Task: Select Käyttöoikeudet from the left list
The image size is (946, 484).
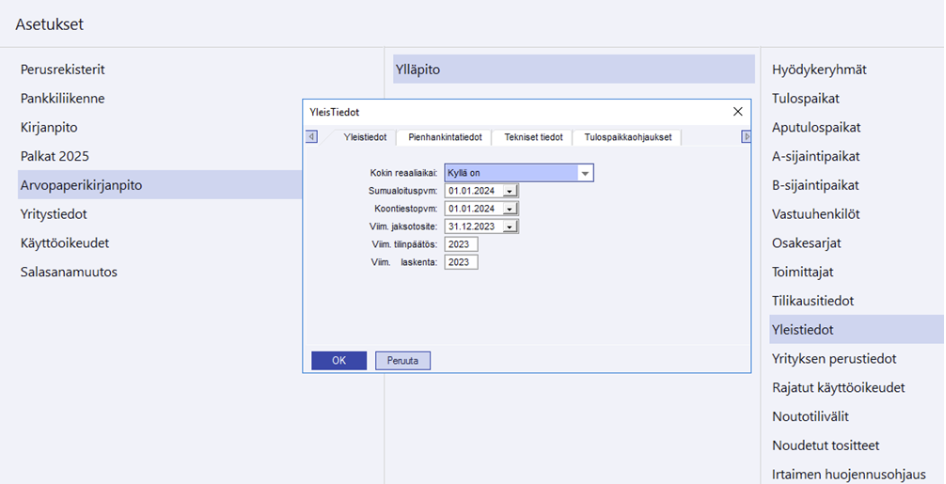Action: [65, 243]
